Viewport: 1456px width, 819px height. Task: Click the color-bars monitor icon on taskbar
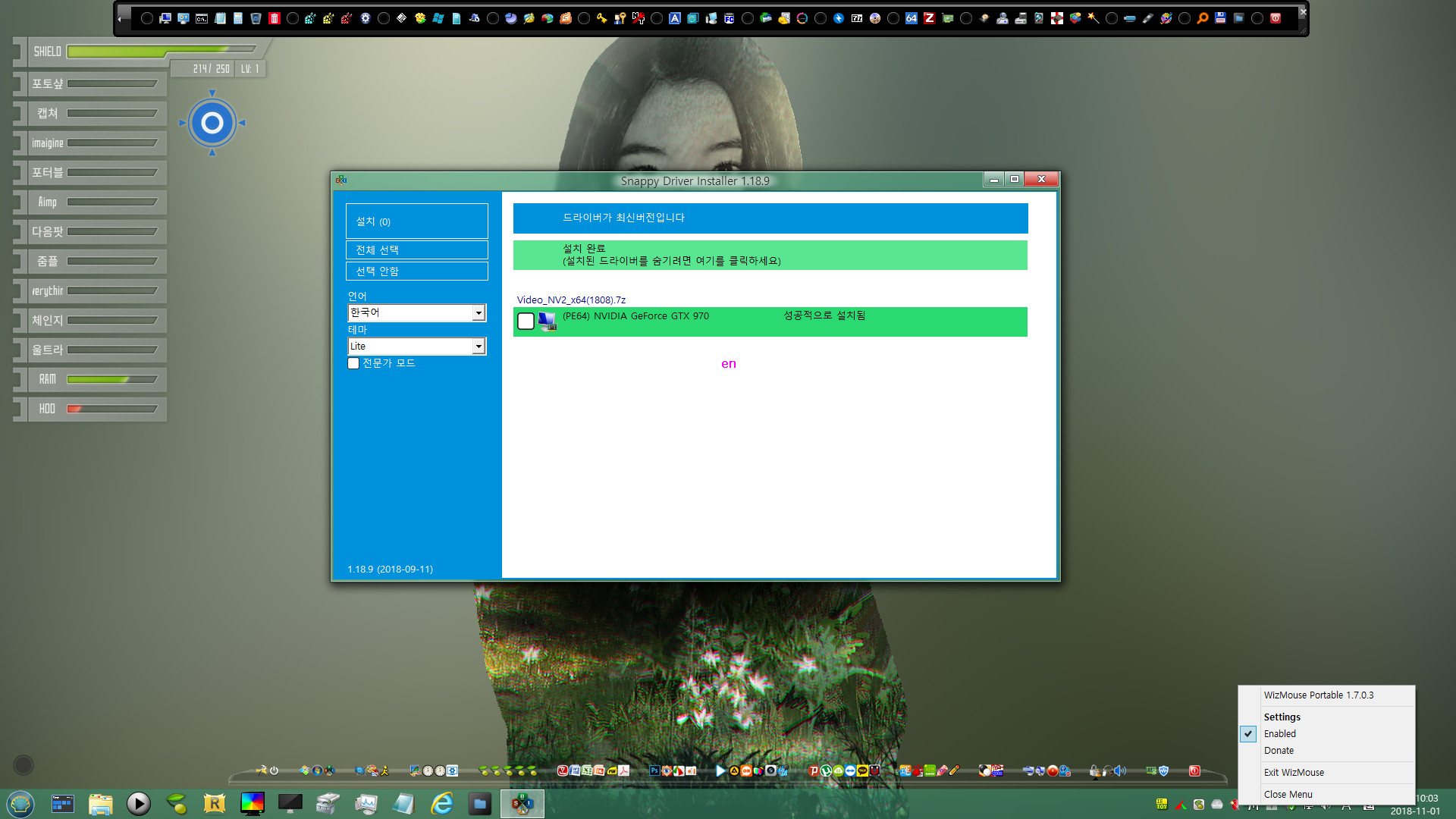point(252,803)
